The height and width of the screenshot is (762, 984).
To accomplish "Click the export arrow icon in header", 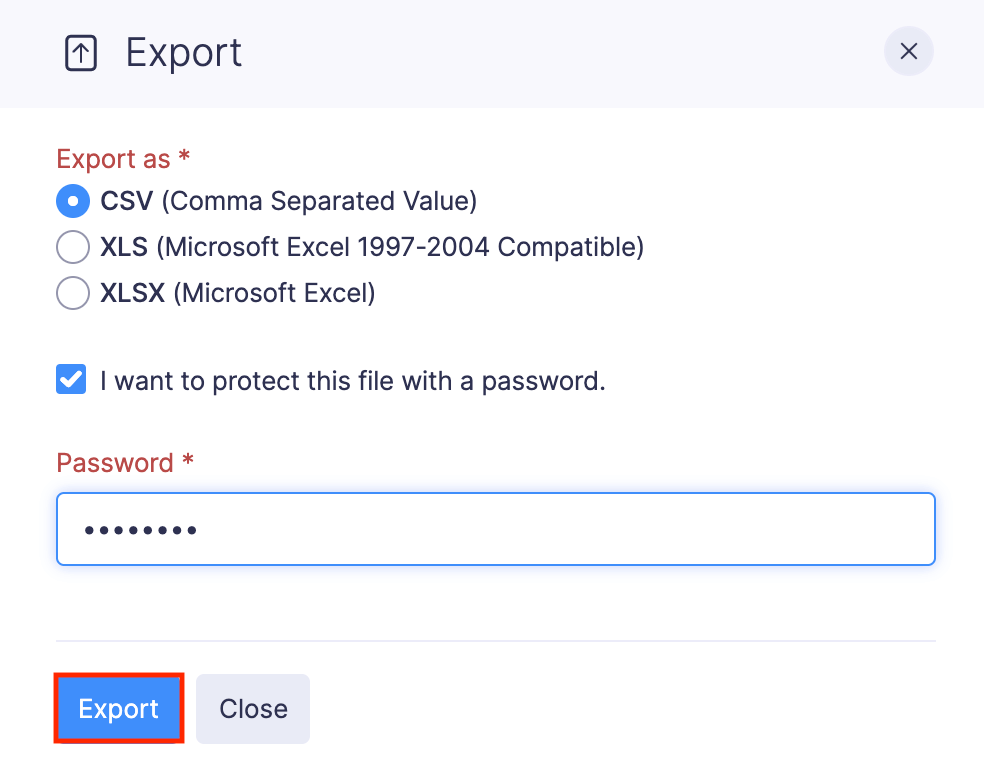I will [80, 53].
